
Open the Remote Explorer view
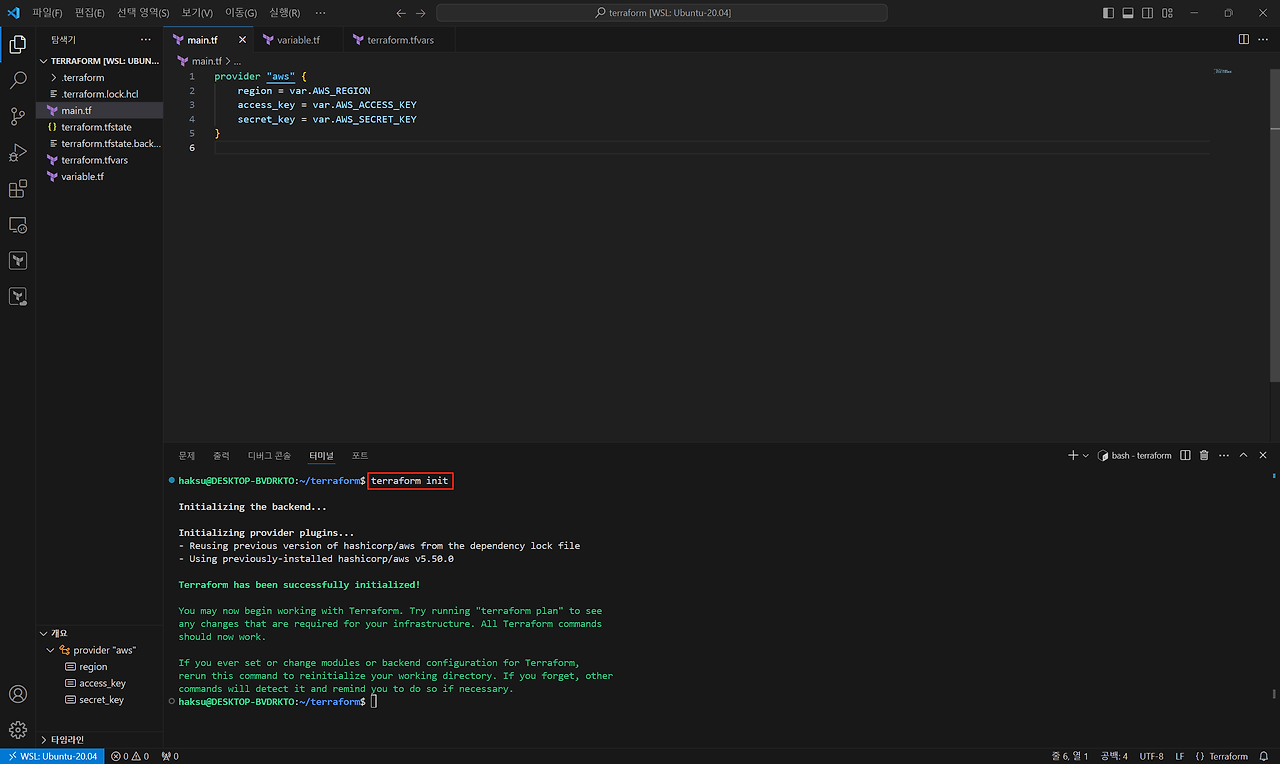pyautogui.click(x=17, y=225)
